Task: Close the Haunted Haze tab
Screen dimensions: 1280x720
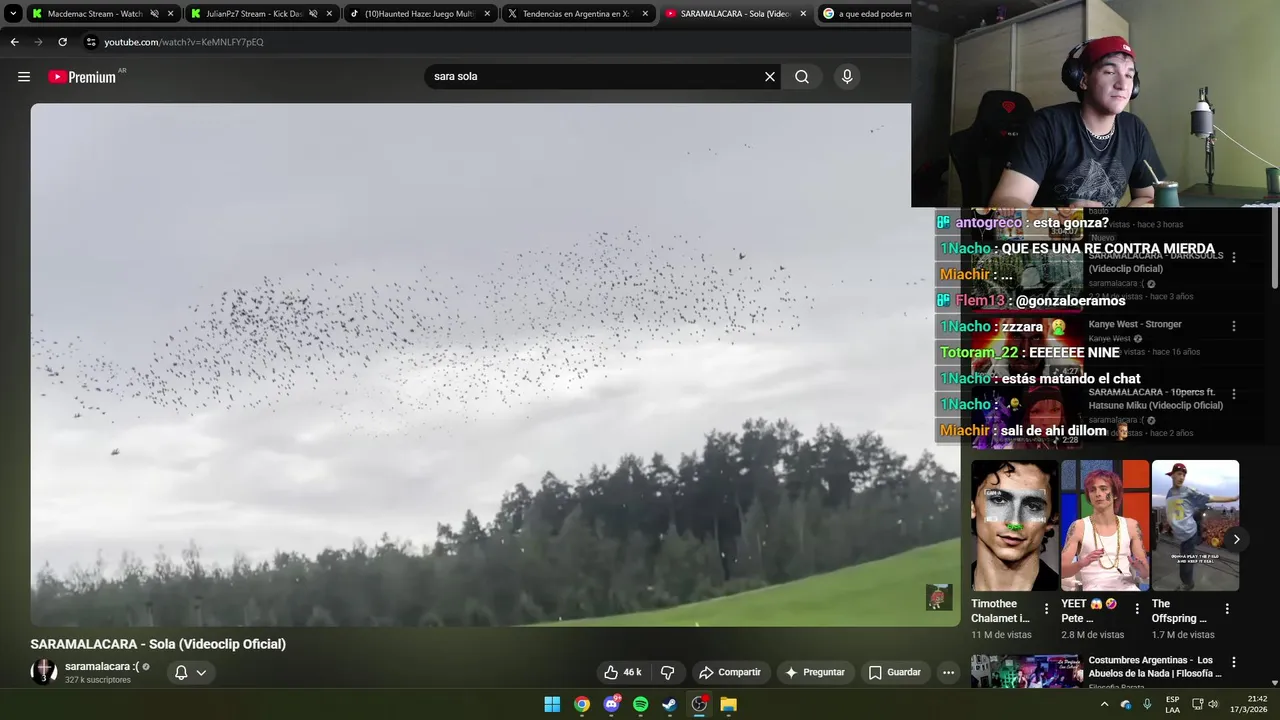Action: tap(487, 14)
